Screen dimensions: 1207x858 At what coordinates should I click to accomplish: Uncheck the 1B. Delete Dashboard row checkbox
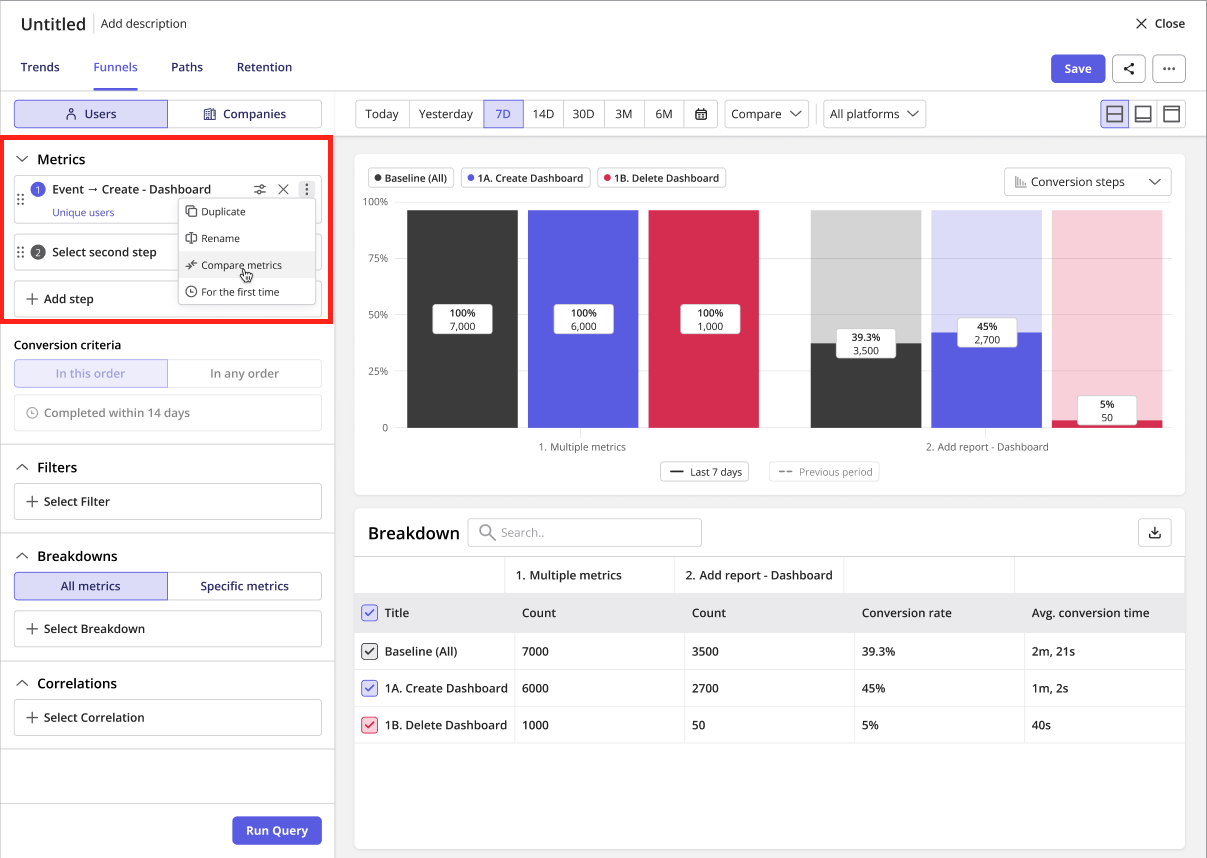pyautogui.click(x=369, y=725)
